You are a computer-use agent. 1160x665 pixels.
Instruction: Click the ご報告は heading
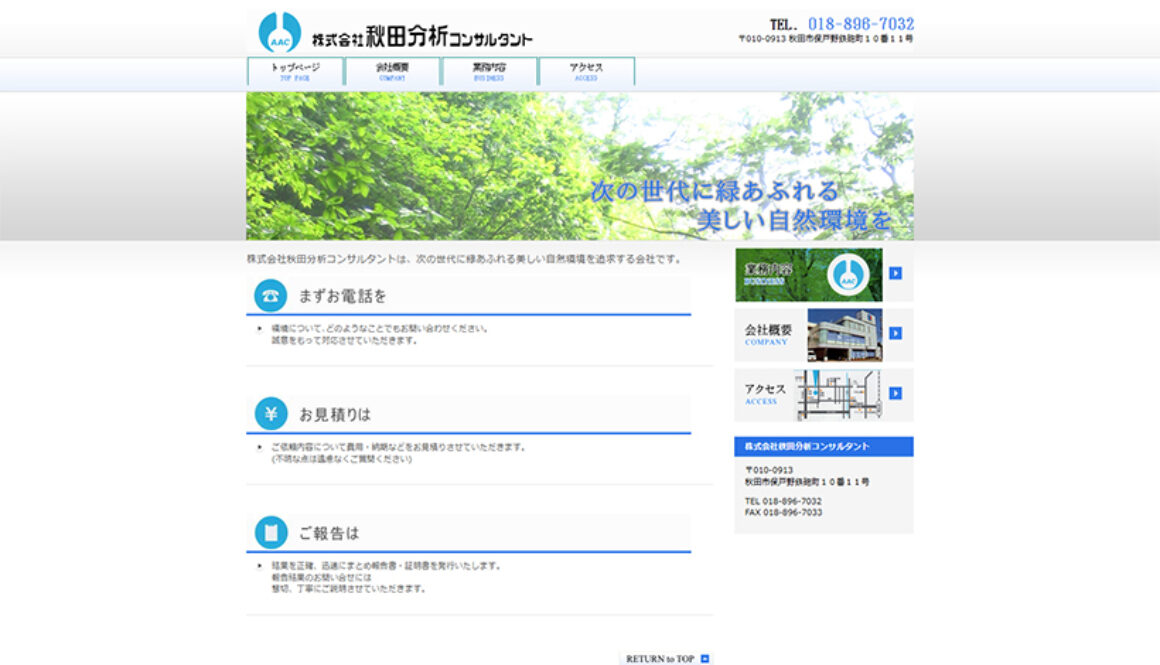point(328,533)
